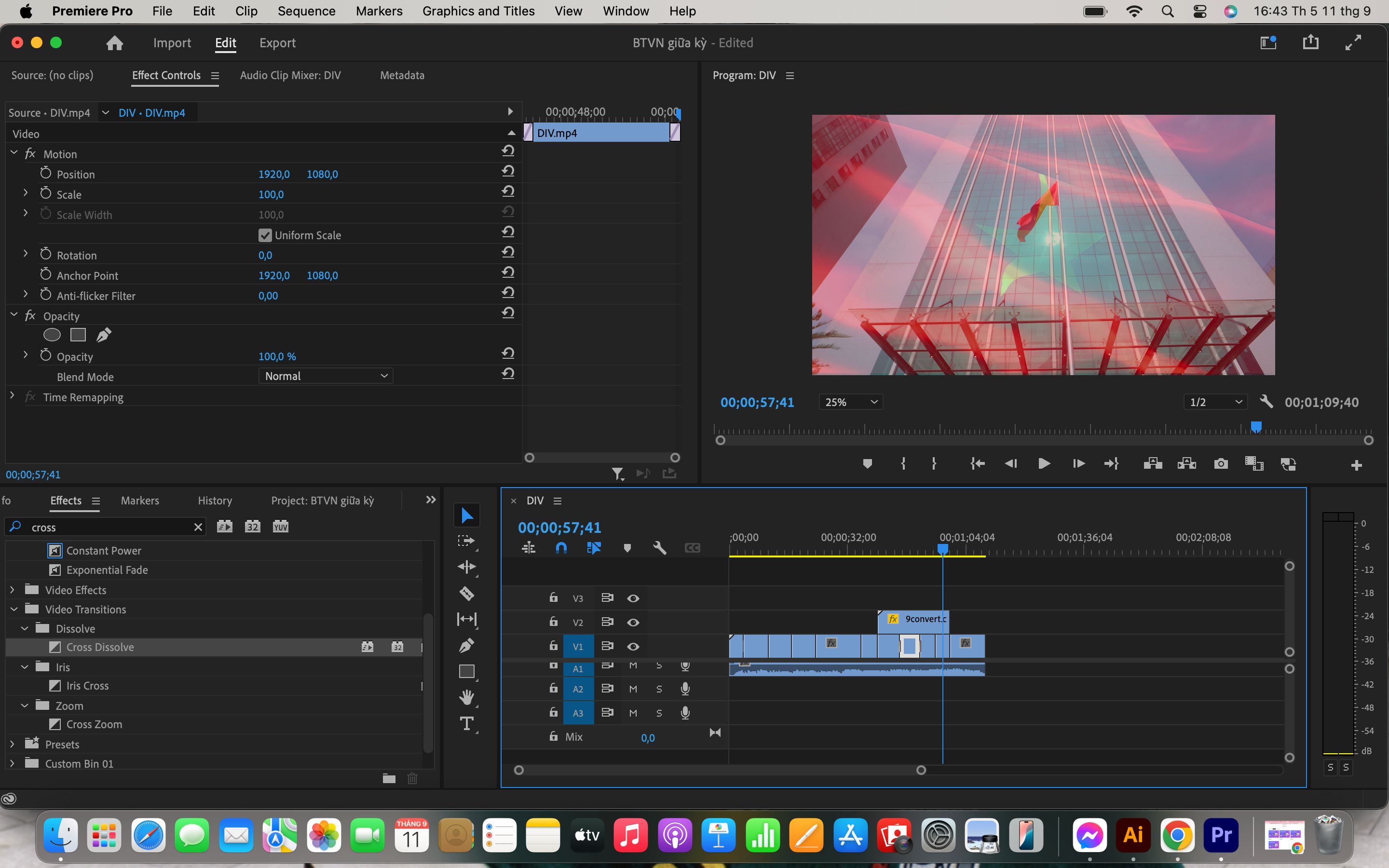Screen dimensions: 1389x868
Task: Select the Track Select Forward tool
Action: [x=467, y=541]
